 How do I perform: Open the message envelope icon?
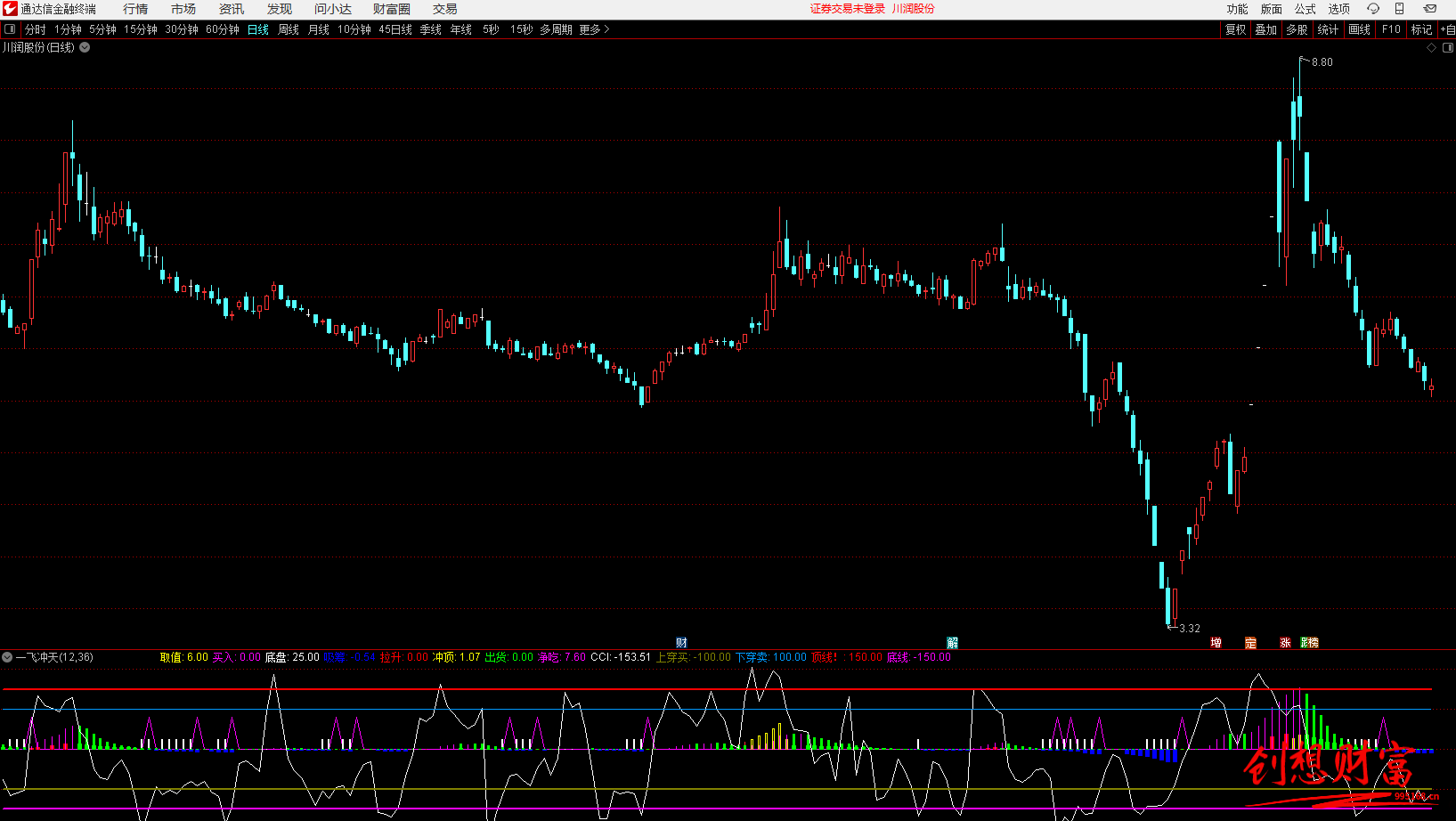pos(1430,9)
